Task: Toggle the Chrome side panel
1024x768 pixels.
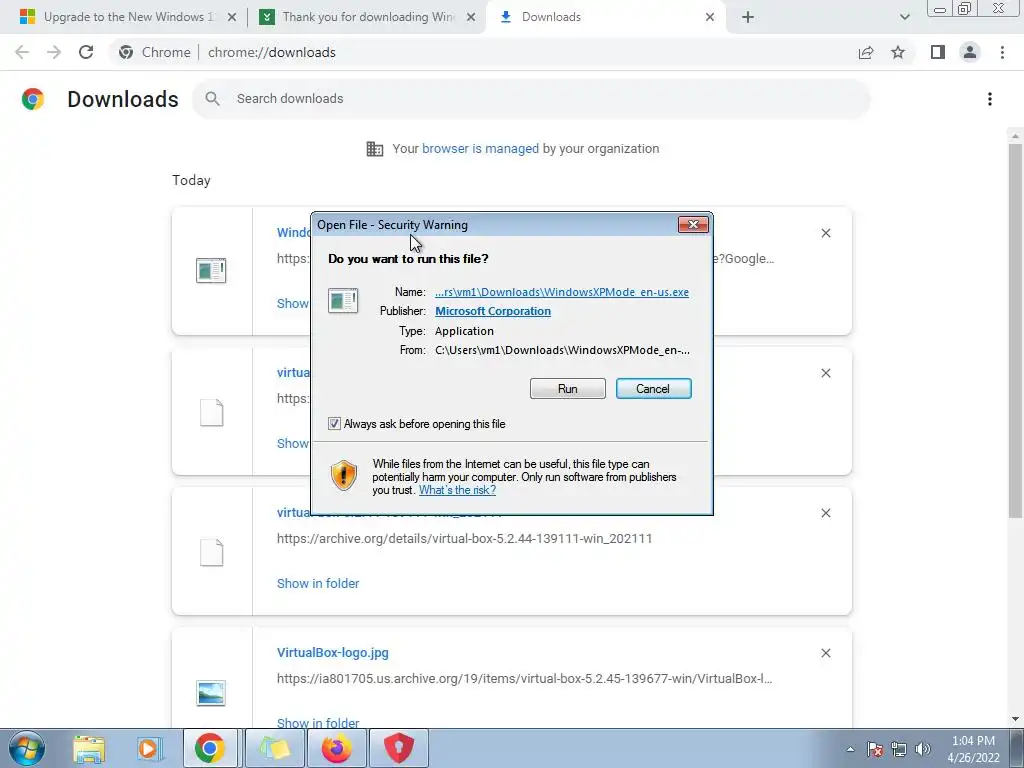Action: click(x=938, y=52)
